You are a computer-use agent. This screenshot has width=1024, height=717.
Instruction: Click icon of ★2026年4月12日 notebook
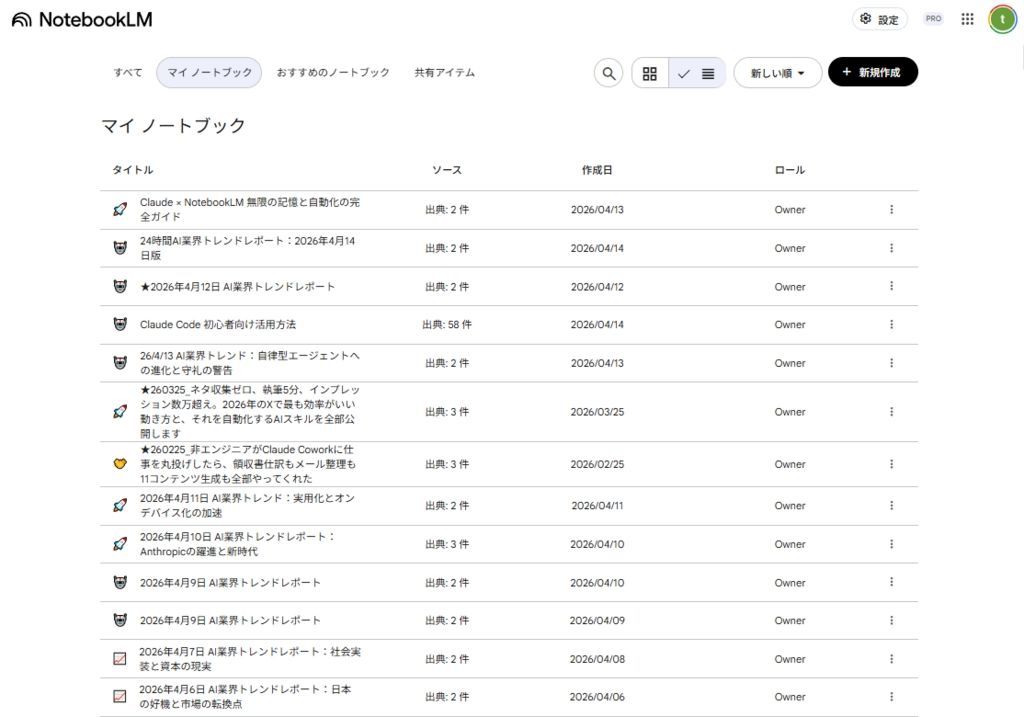[120, 287]
